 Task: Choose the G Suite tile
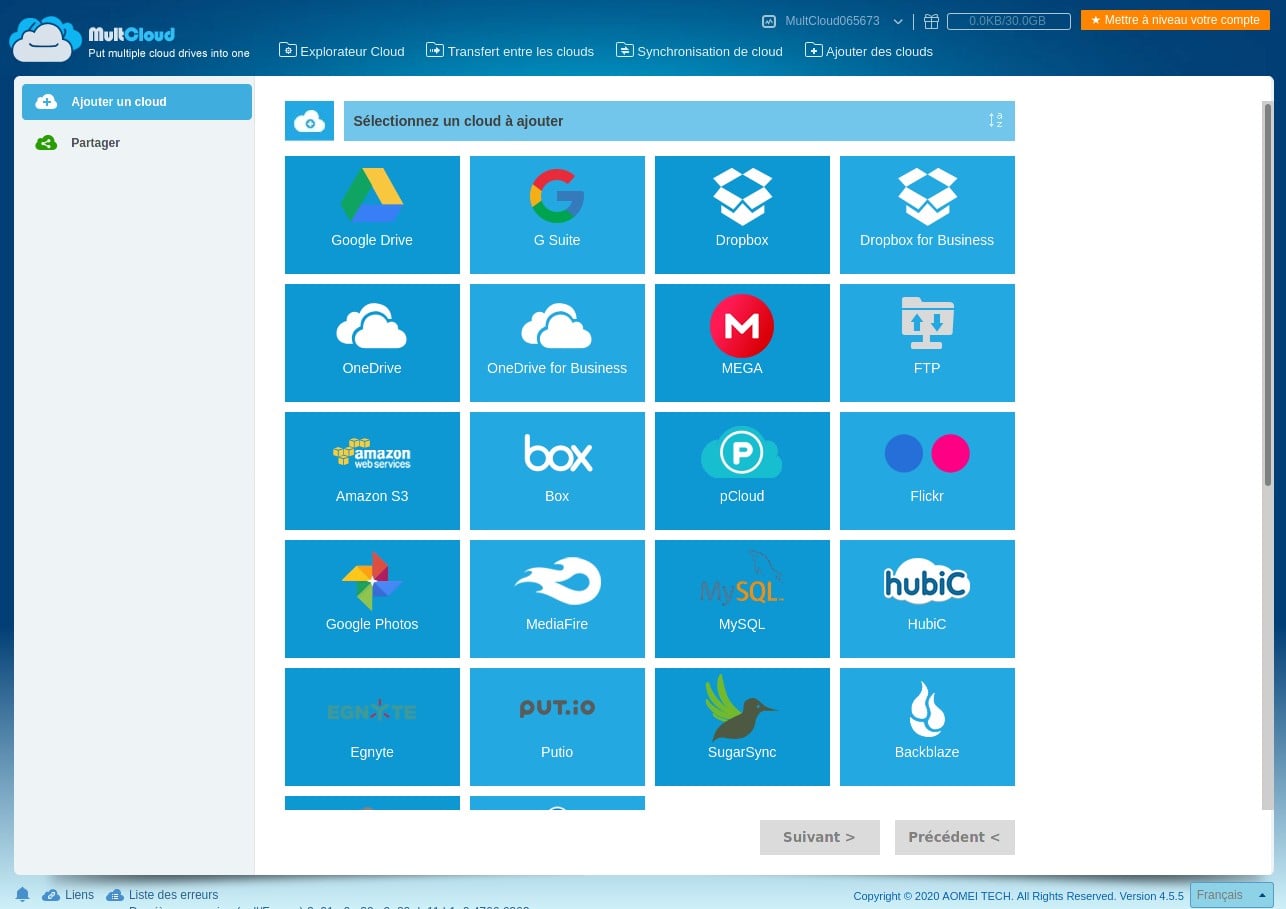(557, 214)
